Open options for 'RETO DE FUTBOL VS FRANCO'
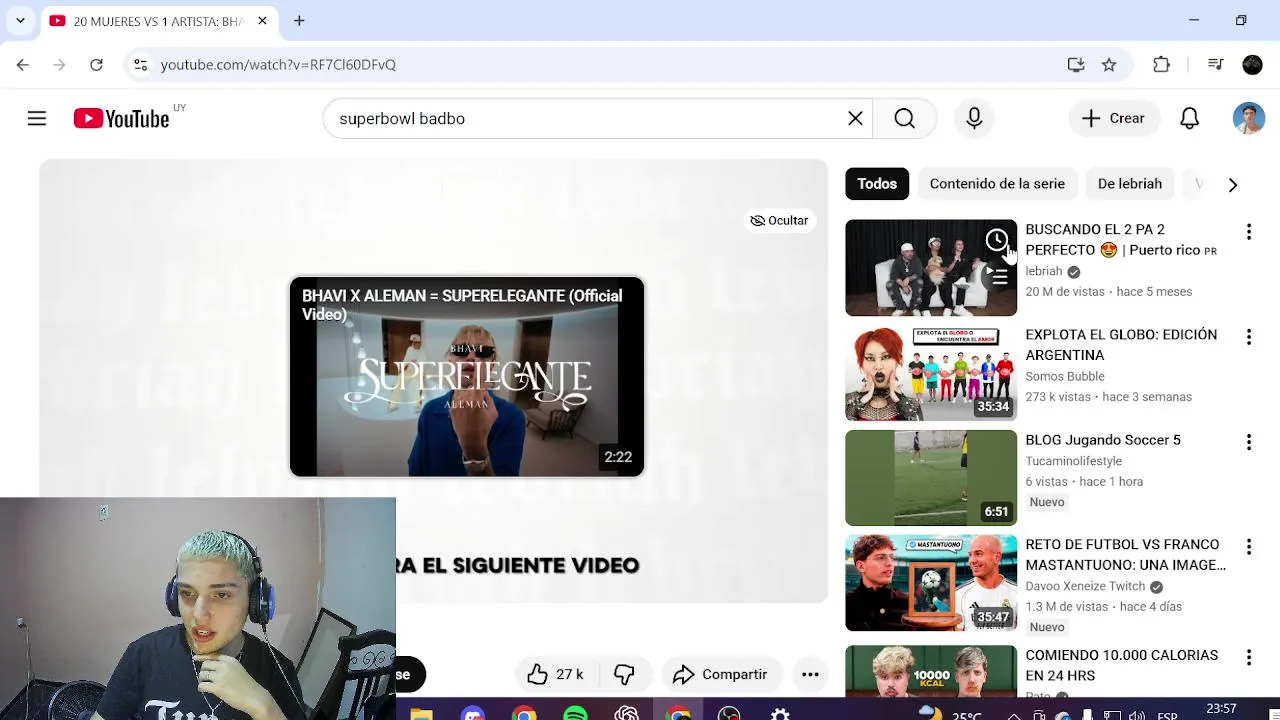 point(1249,547)
